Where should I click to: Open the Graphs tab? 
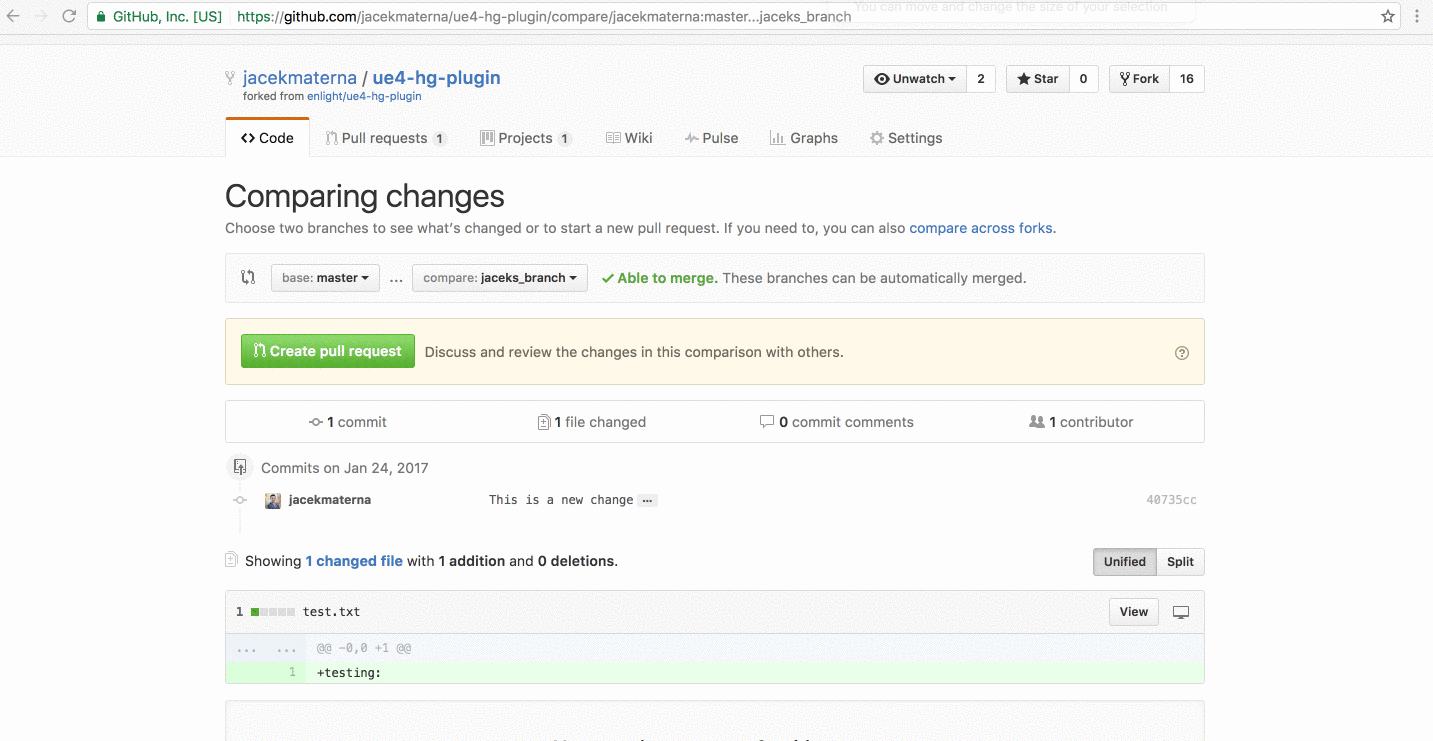coord(804,138)
